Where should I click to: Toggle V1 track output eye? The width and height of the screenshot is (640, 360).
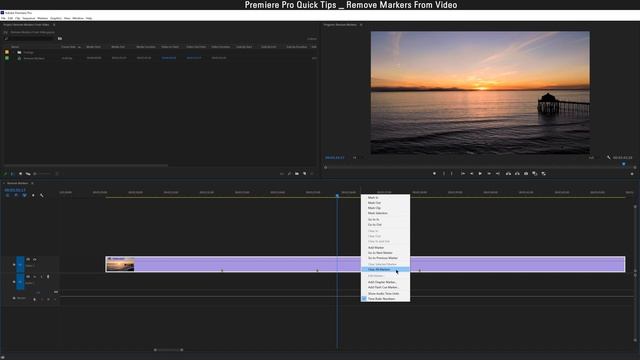(35, 260)
